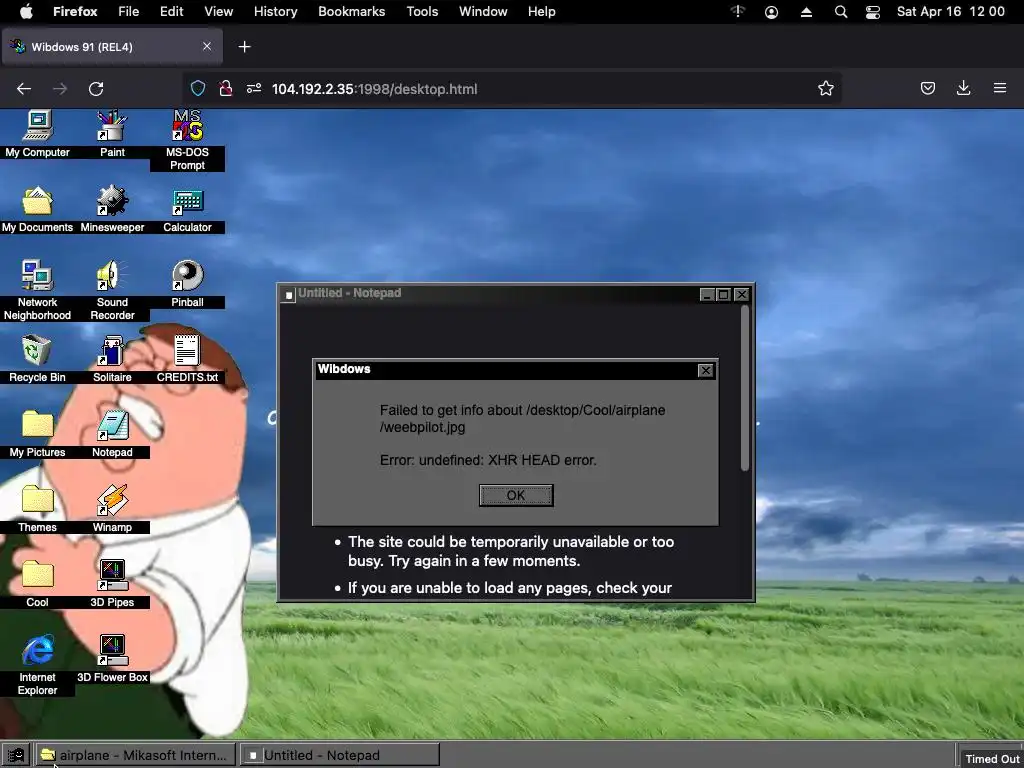Reload the current page
The width and height of the screenshot is (1024, 768).
click(96, 89)
